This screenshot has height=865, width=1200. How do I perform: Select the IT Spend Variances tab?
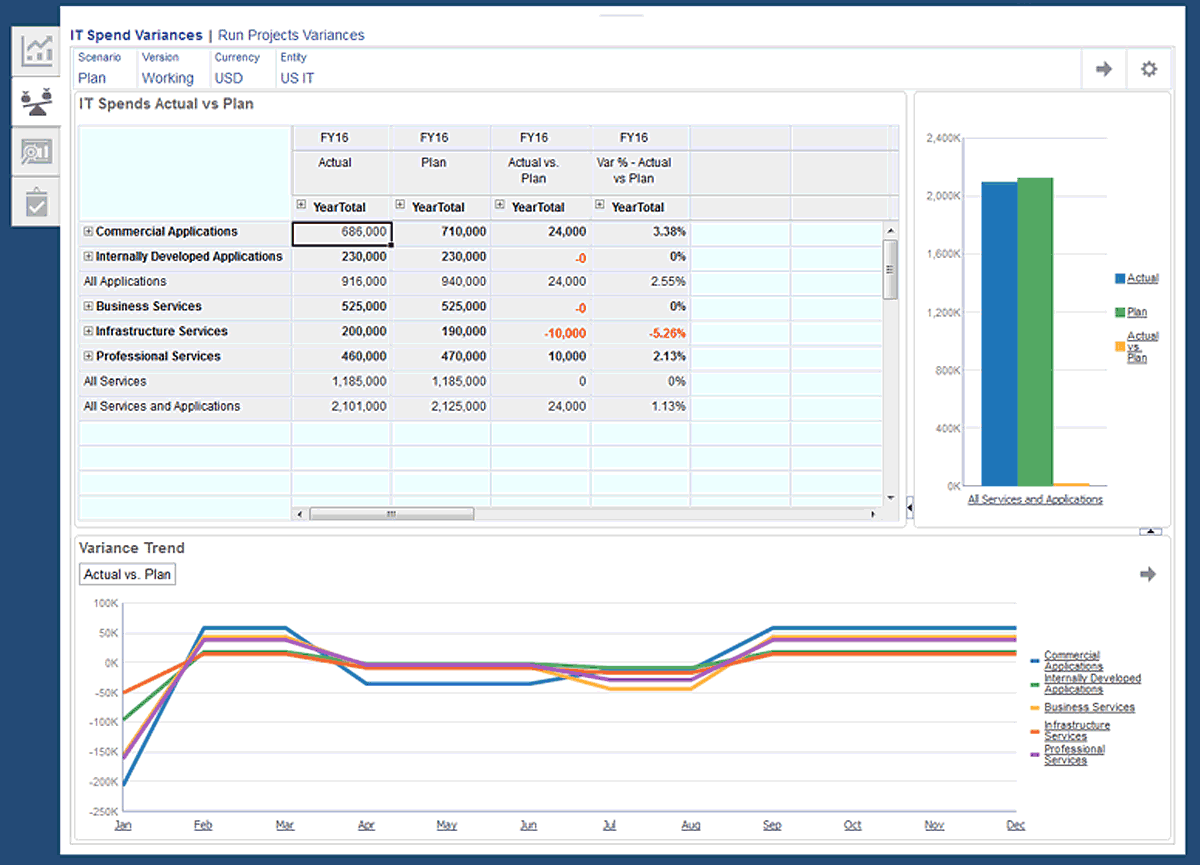point(136,35)
